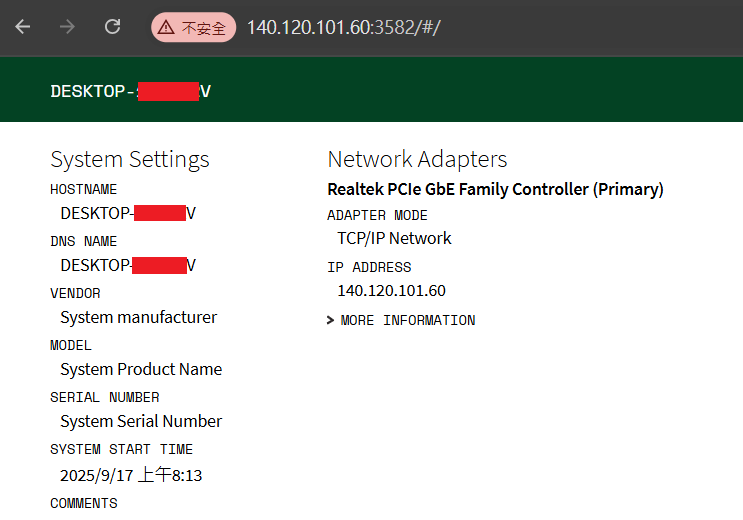Screen dimensions: 743x520
Task: Click the TCP/IP Network value
Action: [394, 238]
